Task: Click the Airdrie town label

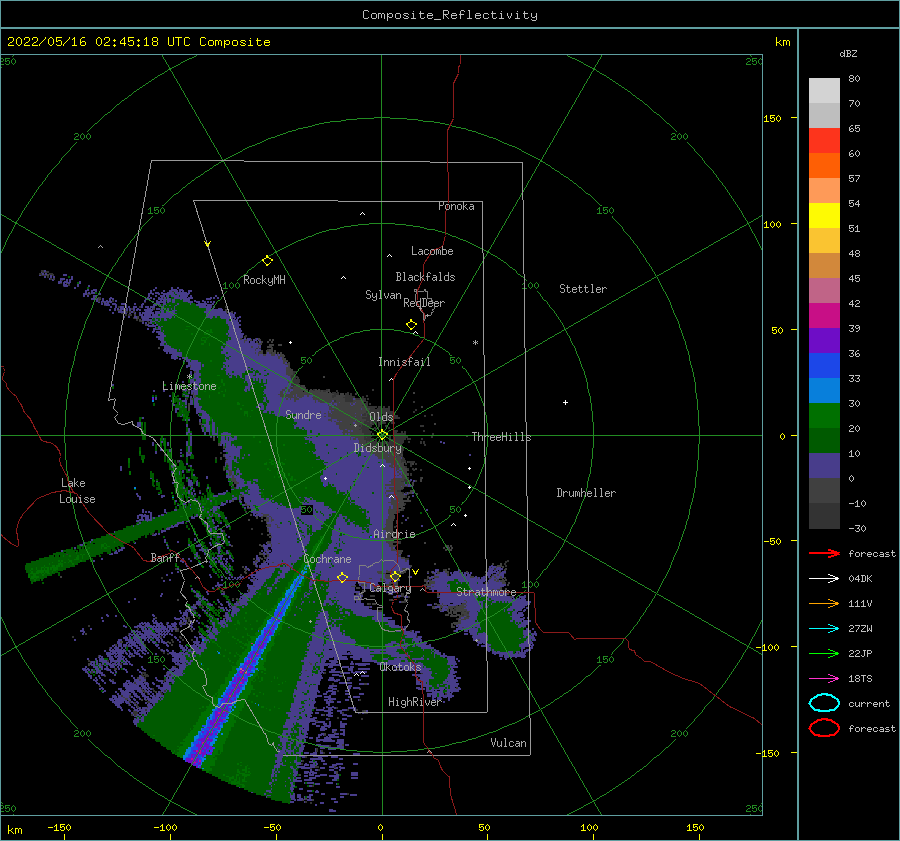Action: (x=394, y=534)
